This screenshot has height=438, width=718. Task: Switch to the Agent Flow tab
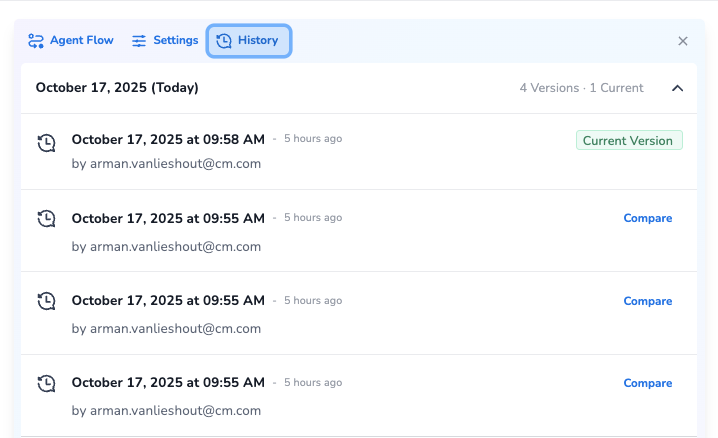tap(81, 41)
